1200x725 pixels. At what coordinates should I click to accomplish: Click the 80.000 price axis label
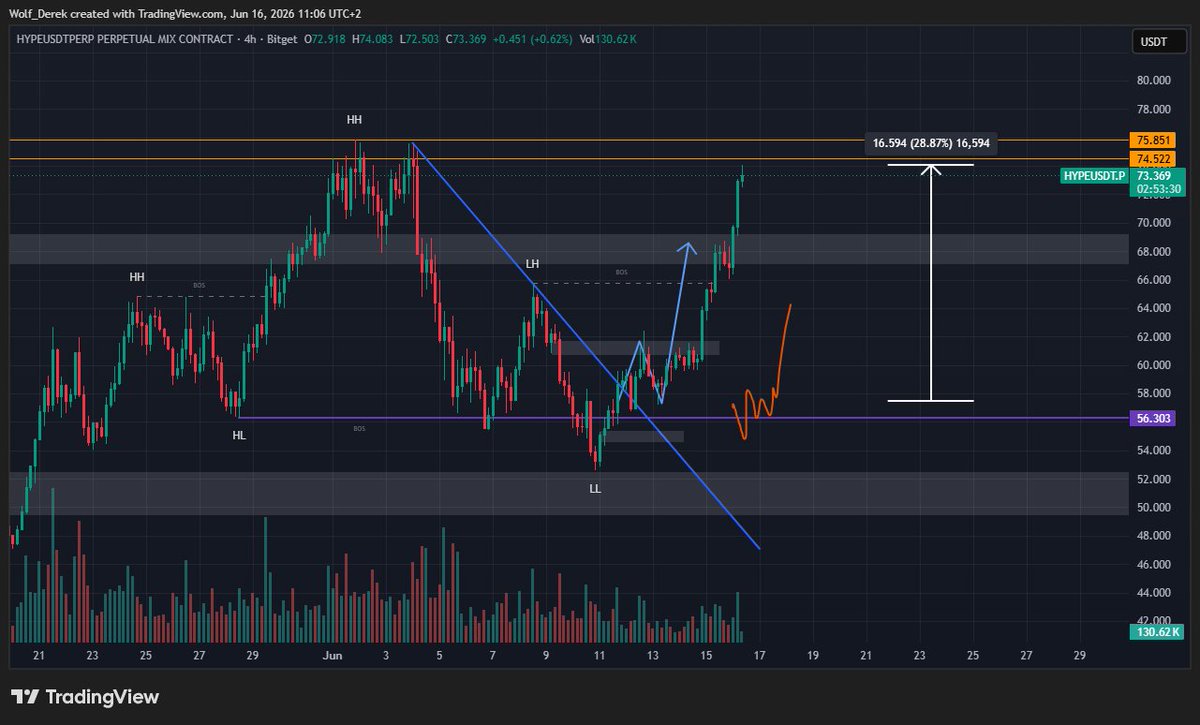(1152, 80)
